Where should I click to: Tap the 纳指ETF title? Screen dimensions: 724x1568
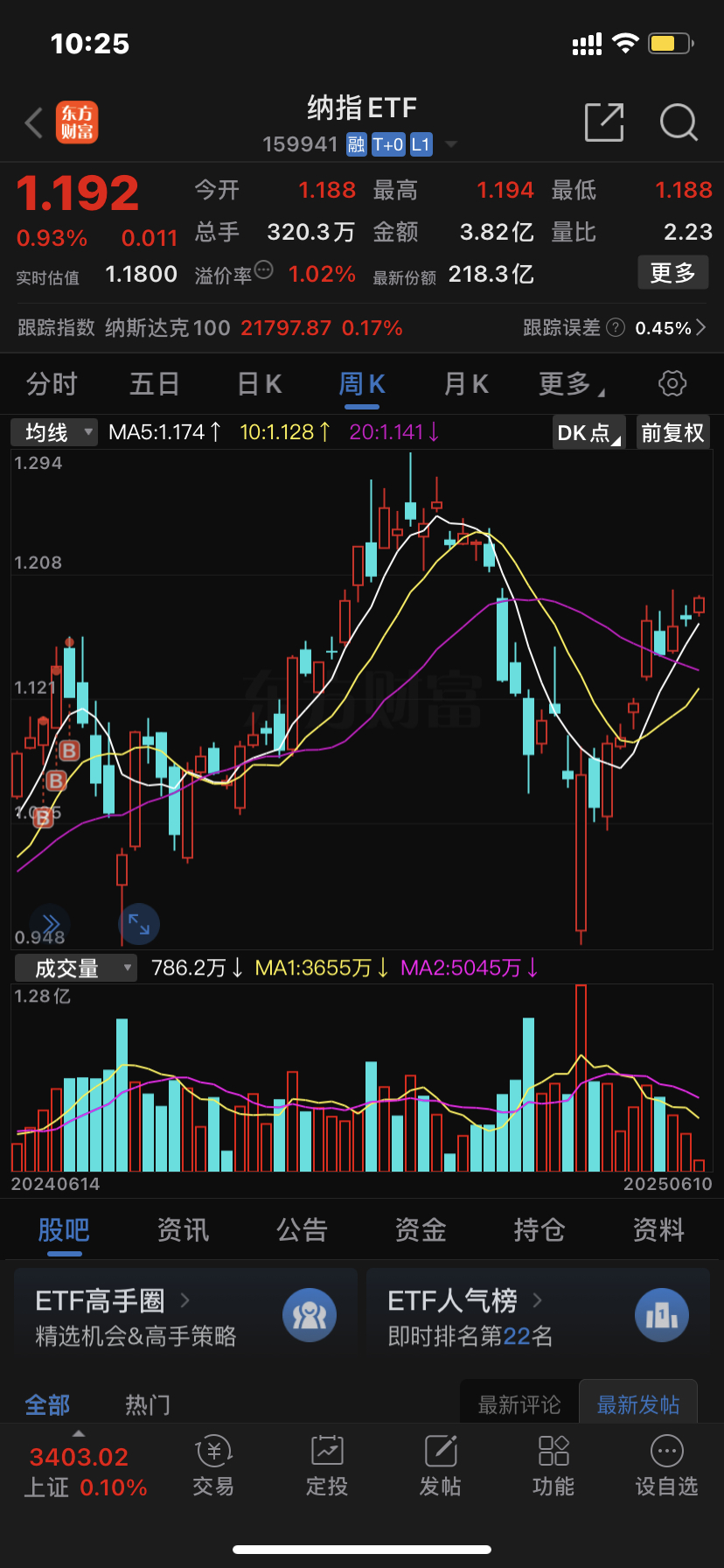tap(362, 108)
